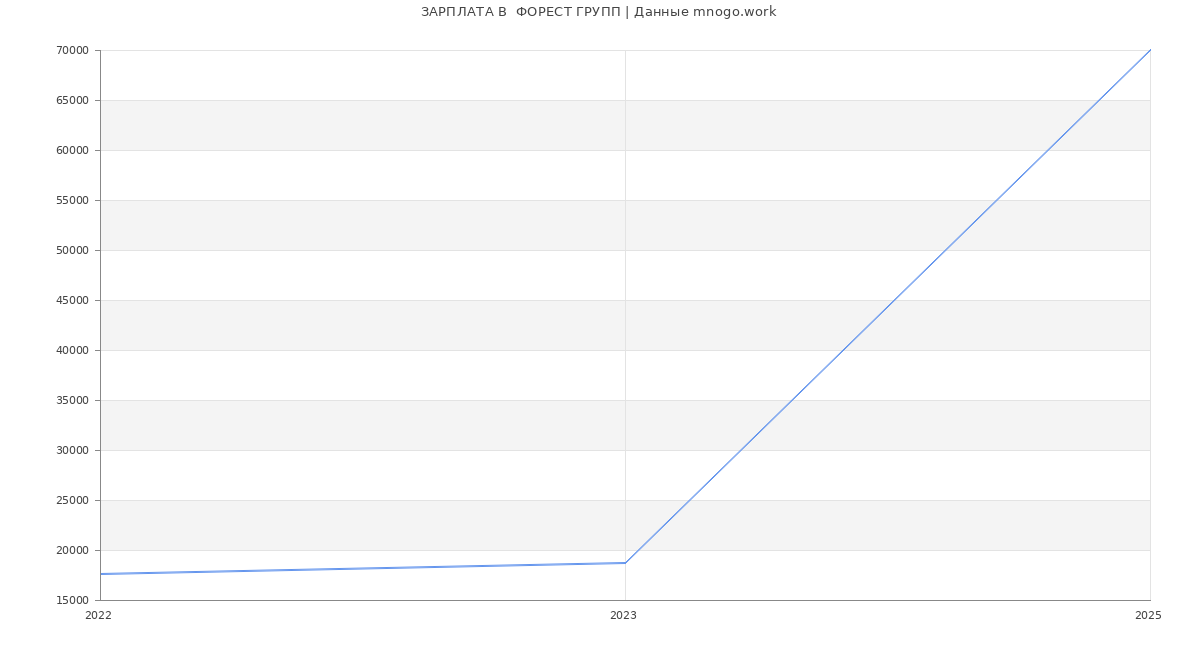Click the 2022 starting point of the line

point(101,574)
